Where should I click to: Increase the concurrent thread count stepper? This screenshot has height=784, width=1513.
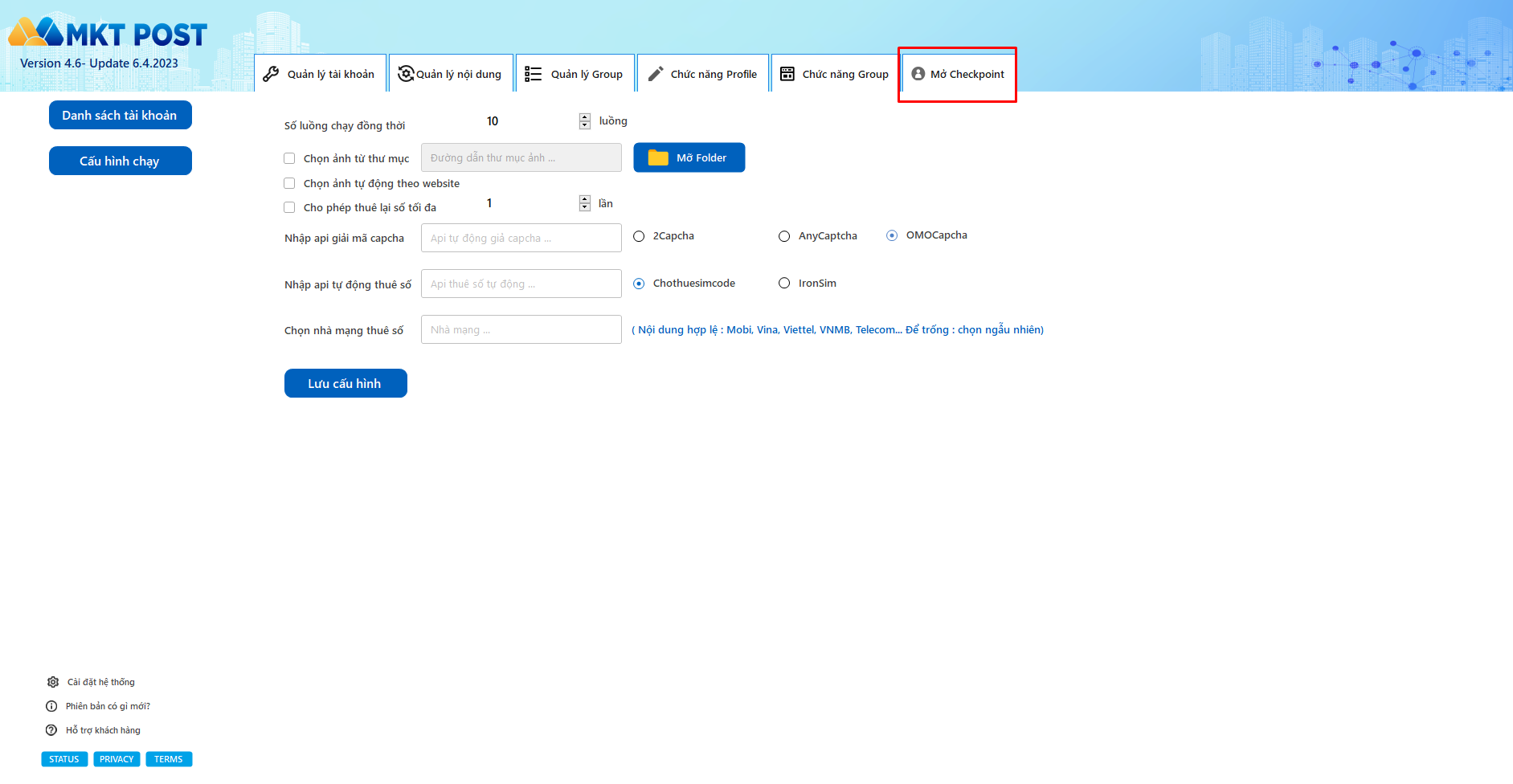point(585,117)
